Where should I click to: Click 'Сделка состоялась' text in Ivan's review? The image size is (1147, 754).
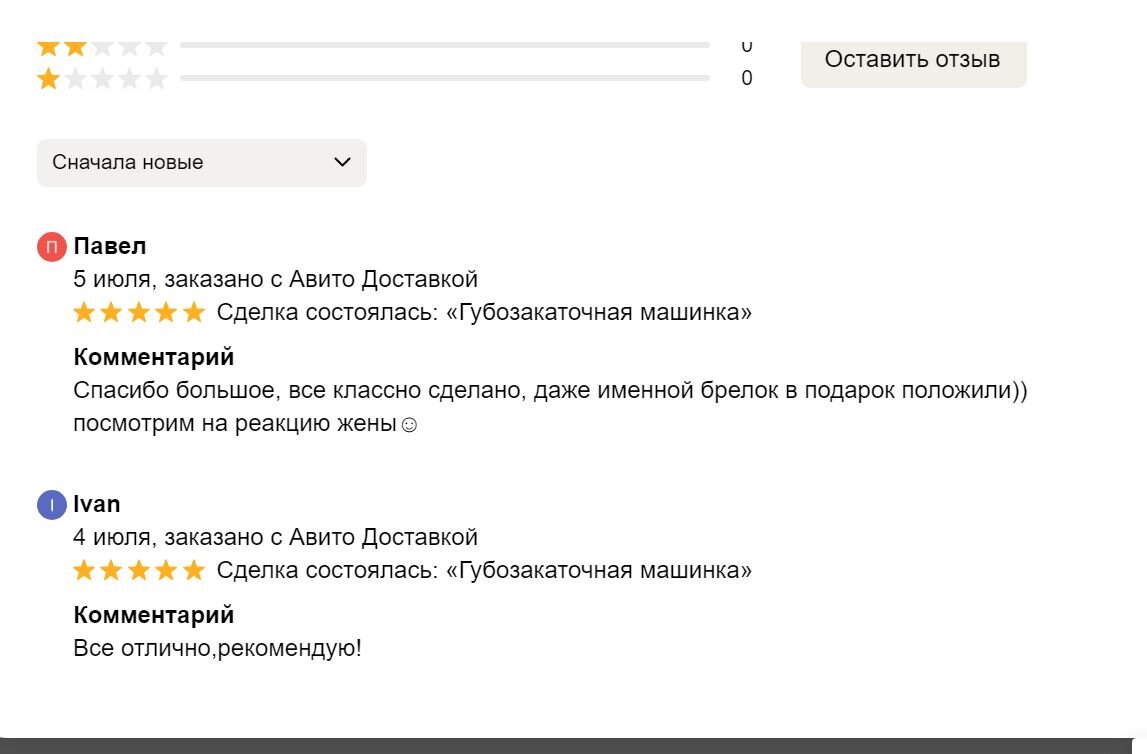point(327,570)
